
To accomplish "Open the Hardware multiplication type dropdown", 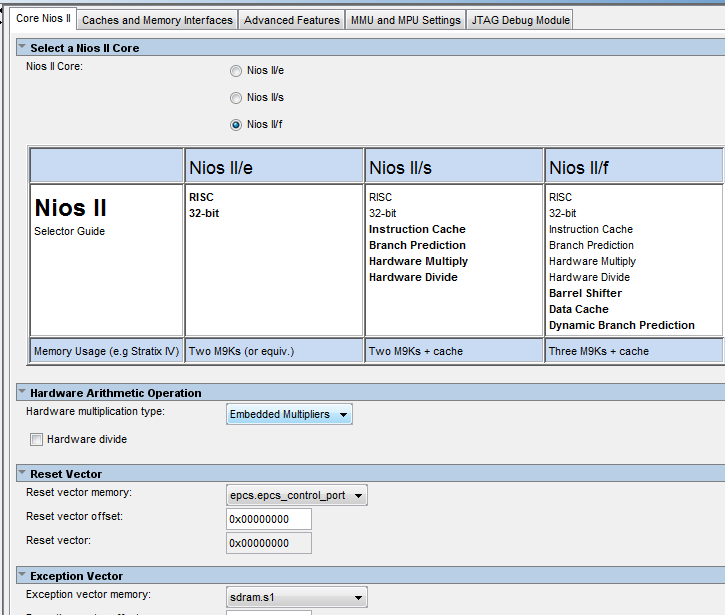I will [289, 414].
